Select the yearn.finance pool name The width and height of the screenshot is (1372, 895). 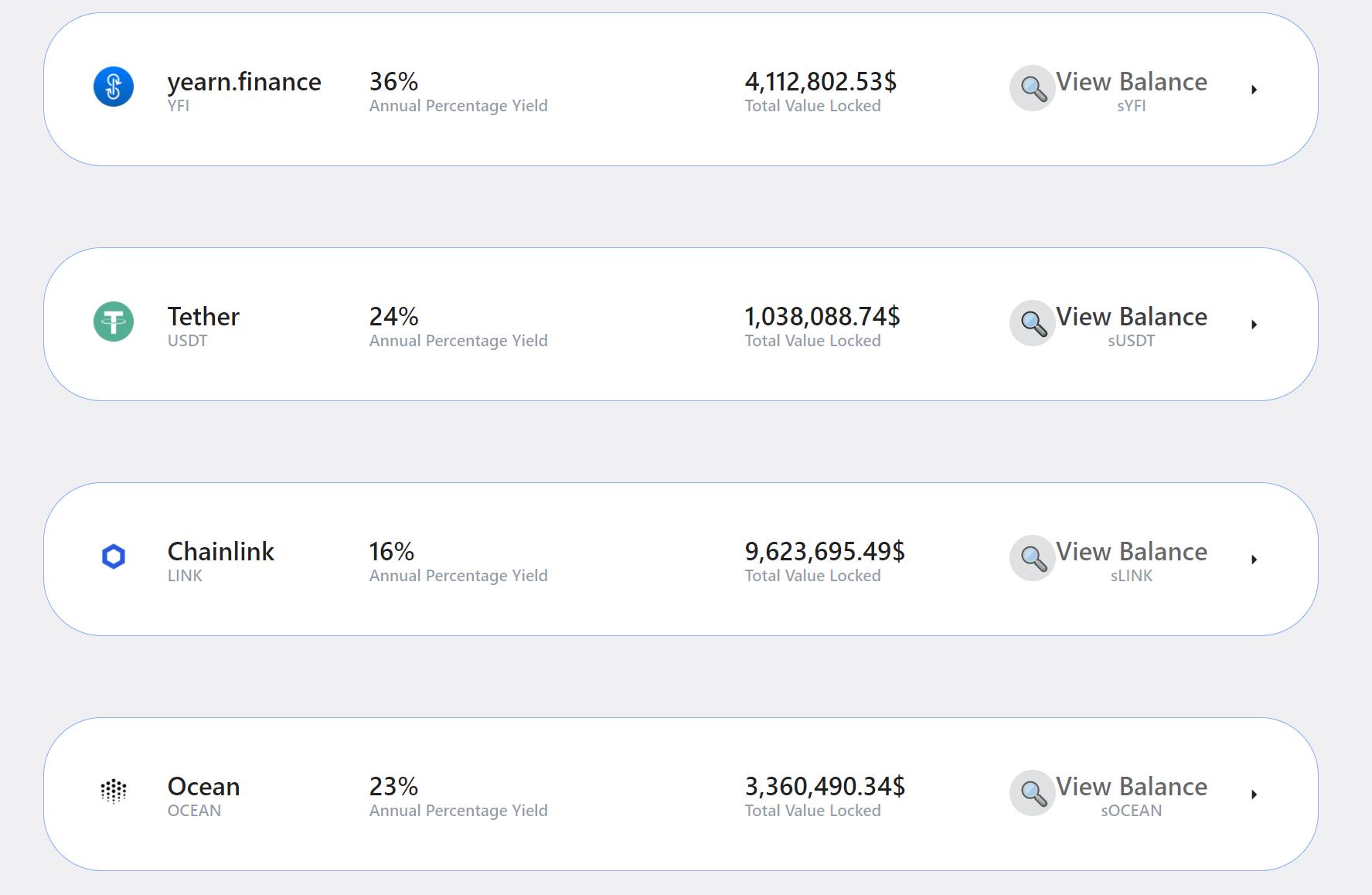coord(244,82)
